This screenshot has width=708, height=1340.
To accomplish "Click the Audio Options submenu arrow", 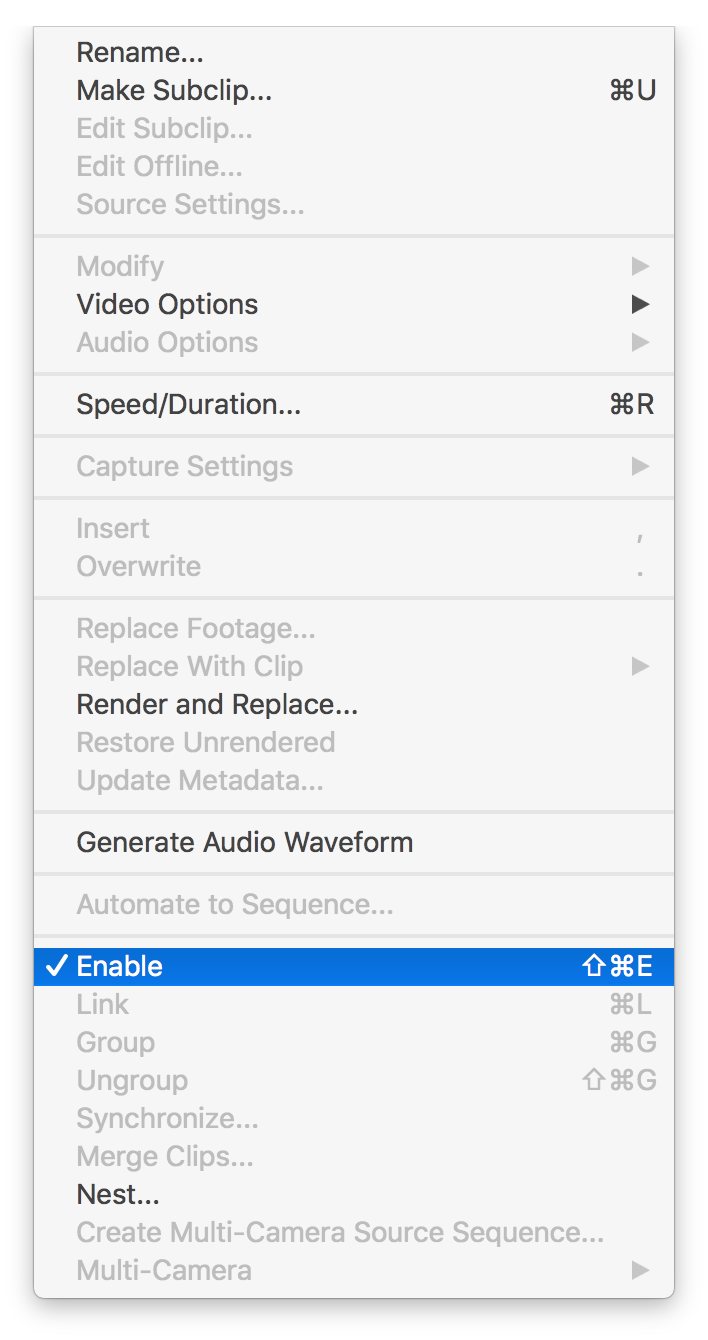I will [640, 343].
